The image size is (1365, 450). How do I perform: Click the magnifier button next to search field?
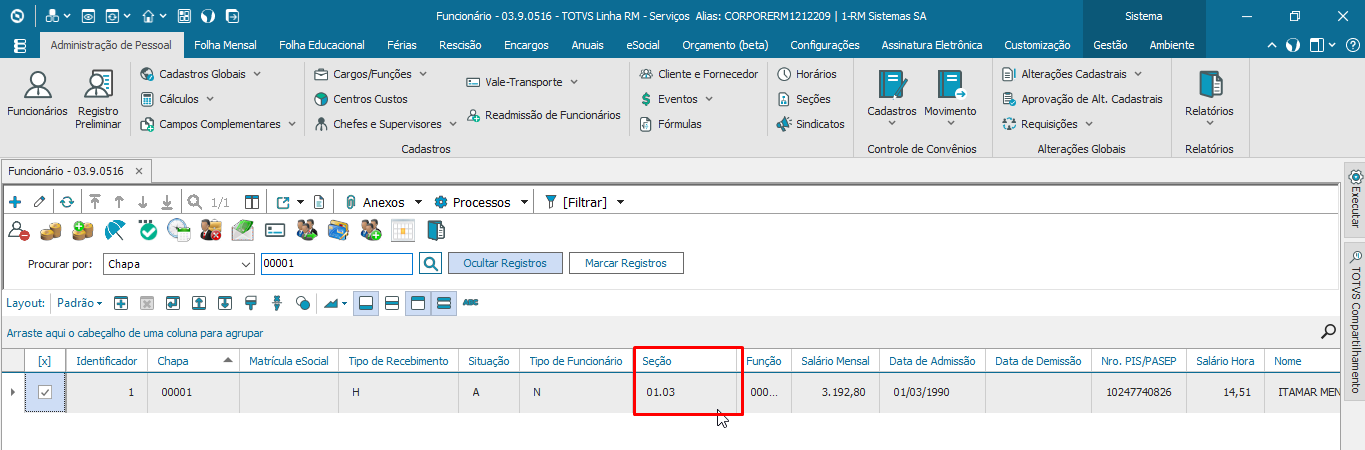click(x=430, y=263)
